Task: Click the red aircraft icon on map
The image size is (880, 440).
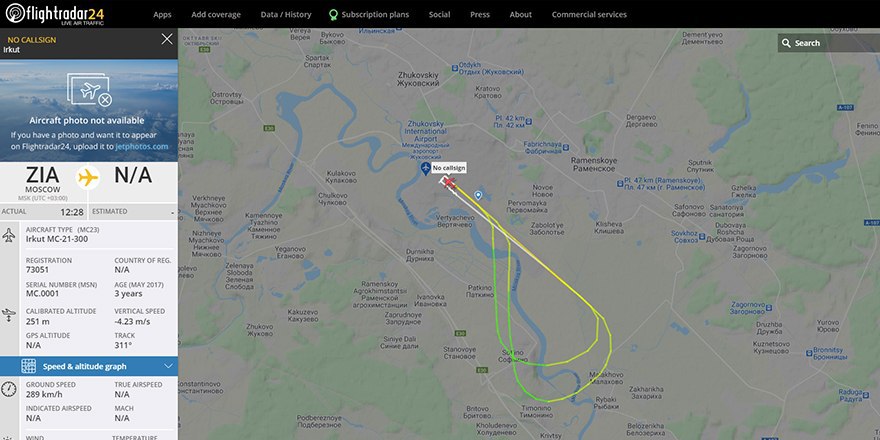Action: 449,182
